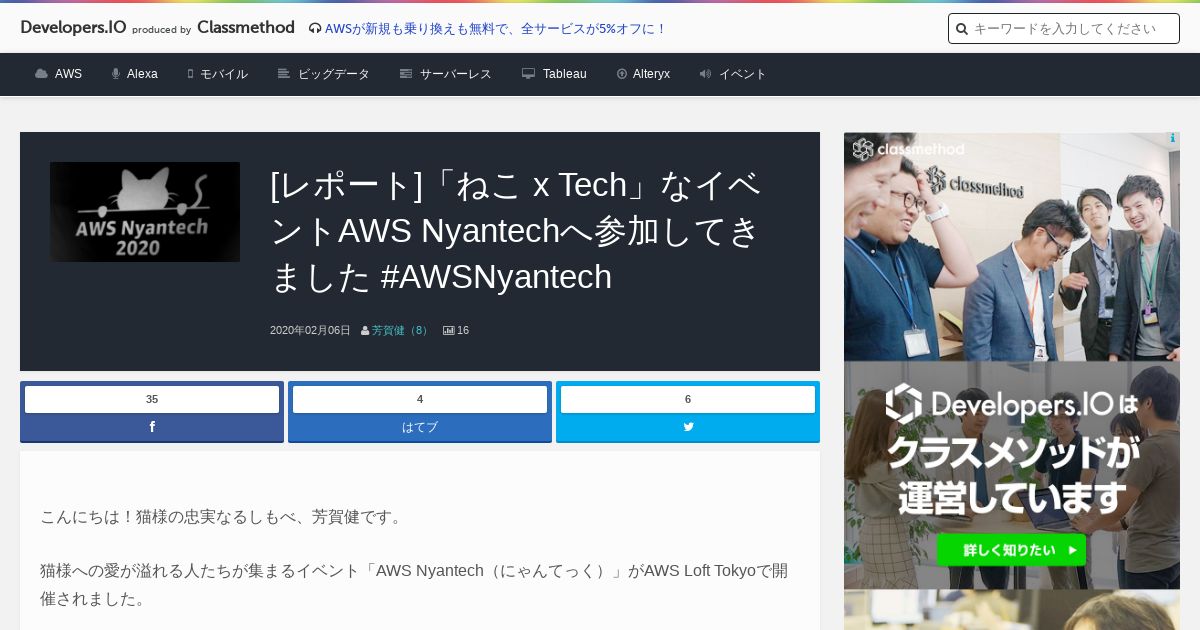This screenshot has height=630, width=1200.
Task: Click the headset icon beside the announcement
Action: pyautogui.click(x=315, y=28)
